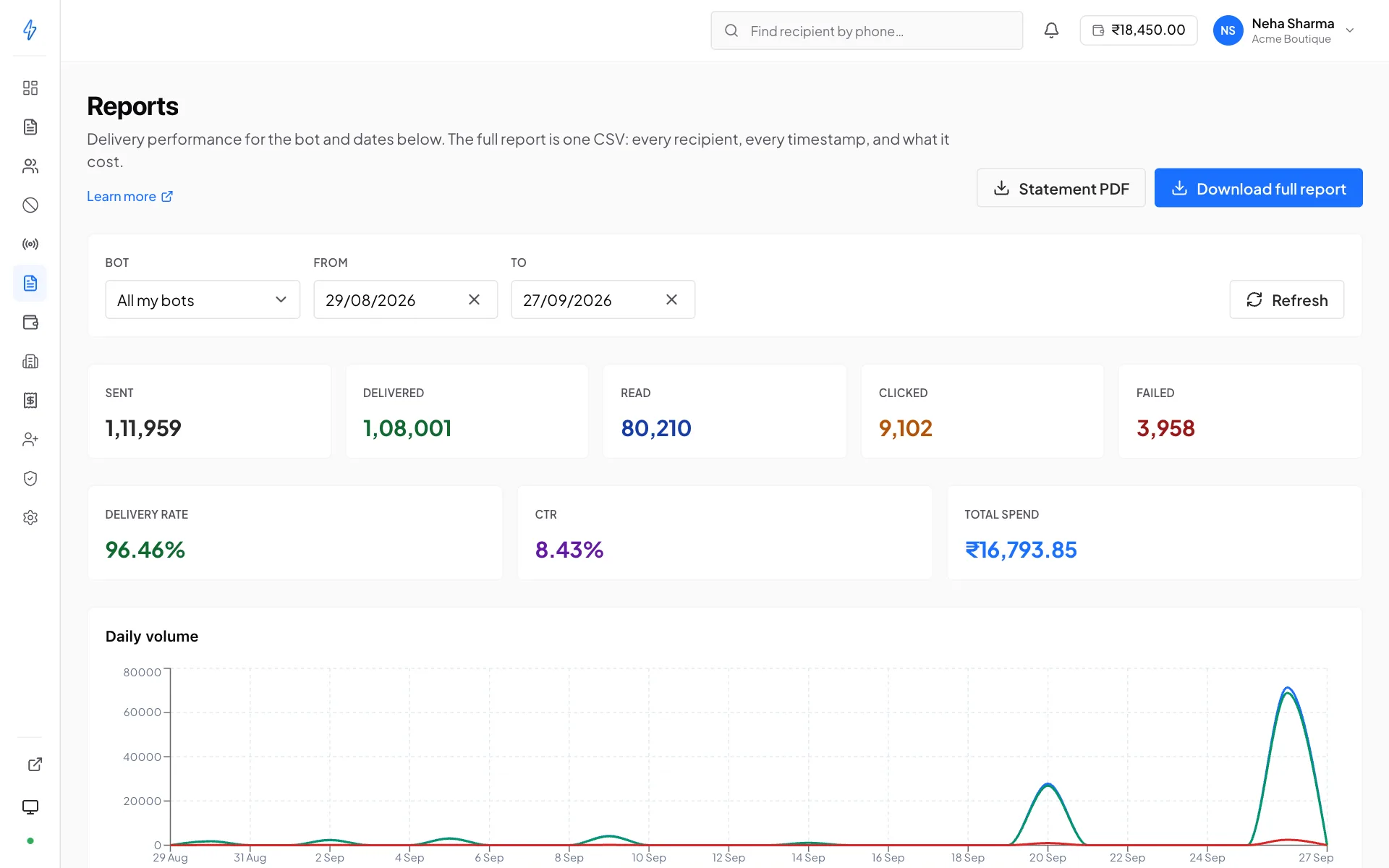Click the SENT value 1,11,959
1389x868 pixels.
point(143,428)
